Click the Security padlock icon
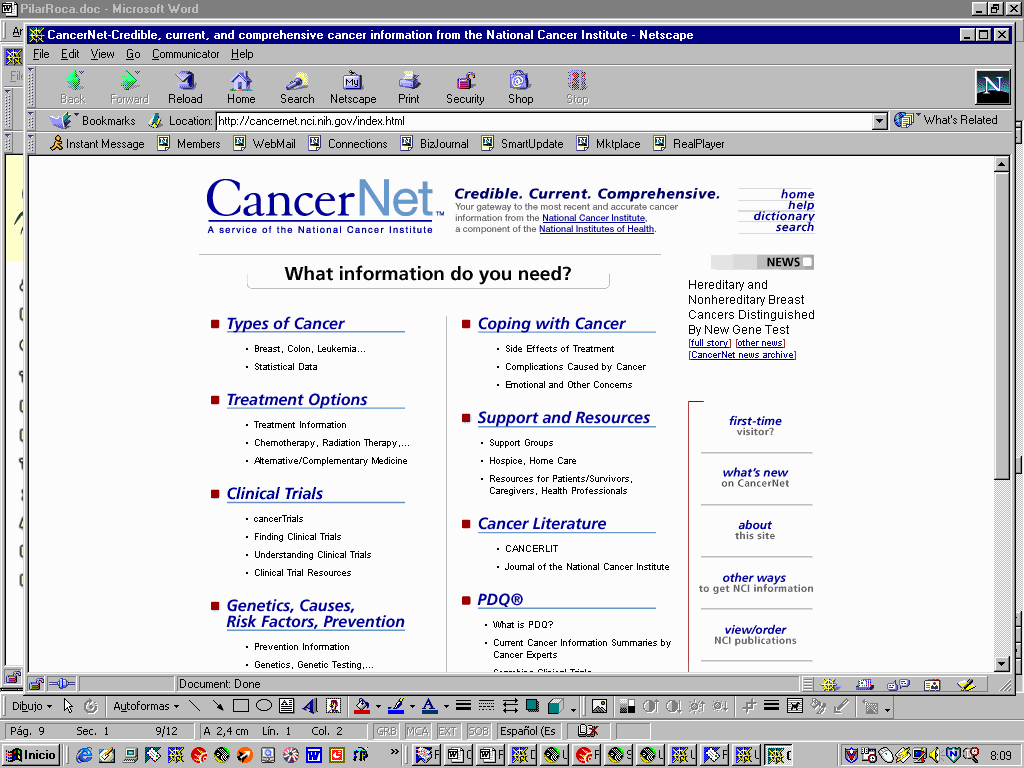This screenshot has height=768, width=1024. coord(465,87)
